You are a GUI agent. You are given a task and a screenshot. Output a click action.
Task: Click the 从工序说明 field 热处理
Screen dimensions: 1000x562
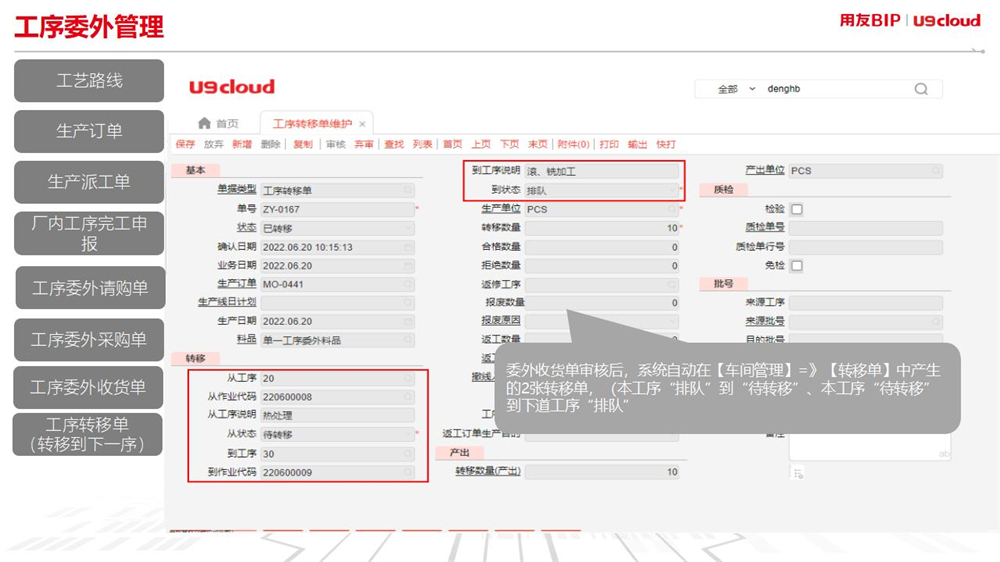click(x=338, y=415)
